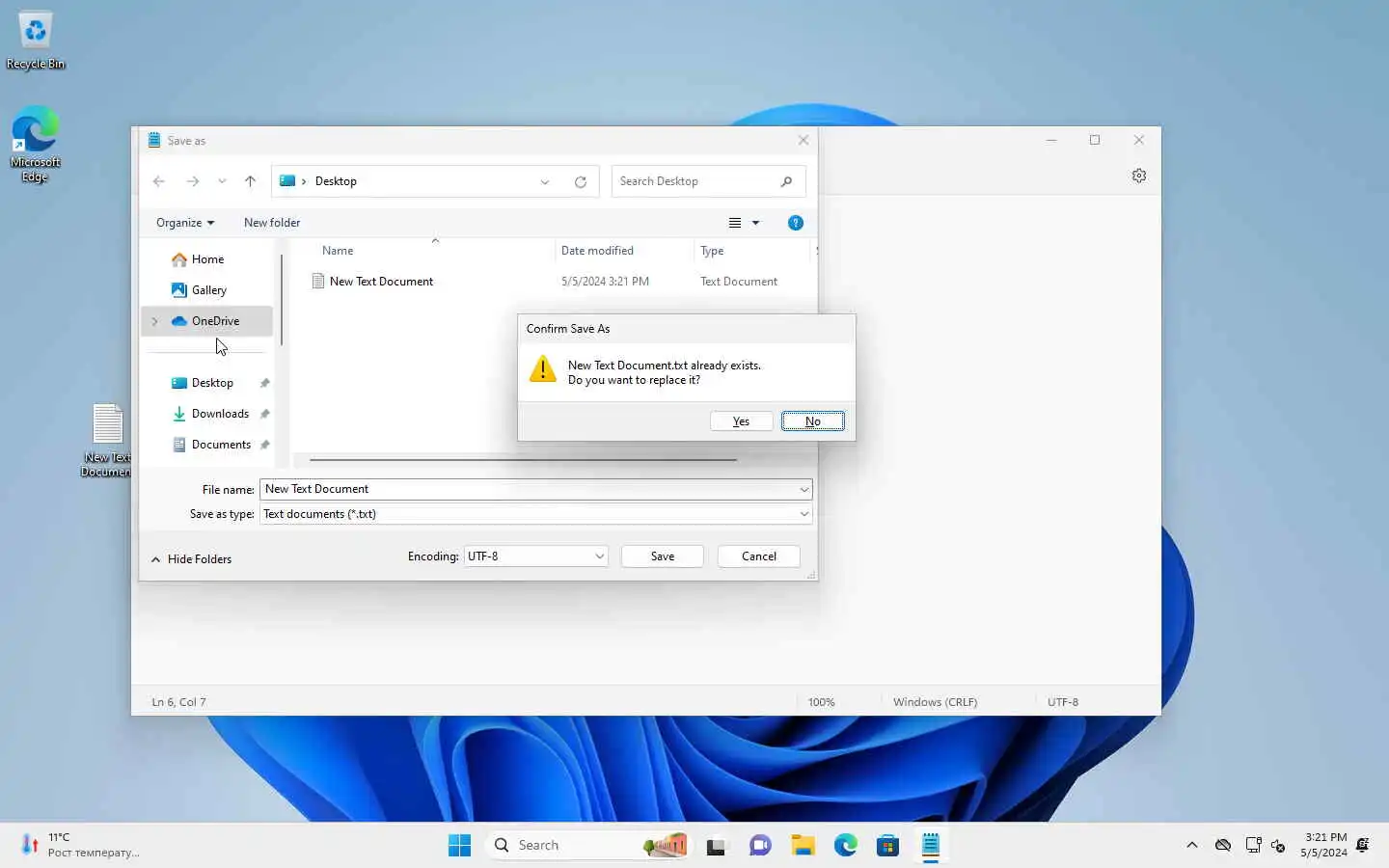Go forward in folder navigation

pyautogui.click(x=193, y=181)
